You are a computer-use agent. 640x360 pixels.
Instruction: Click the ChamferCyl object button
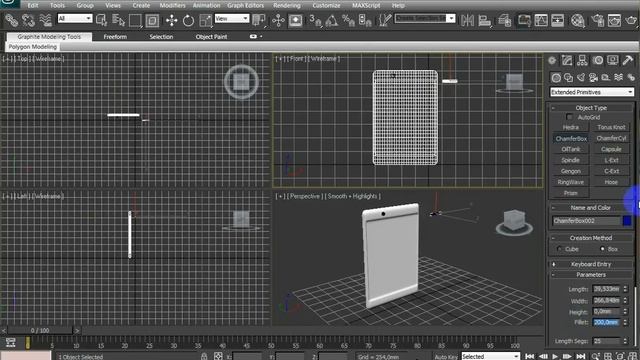(611, 138)
